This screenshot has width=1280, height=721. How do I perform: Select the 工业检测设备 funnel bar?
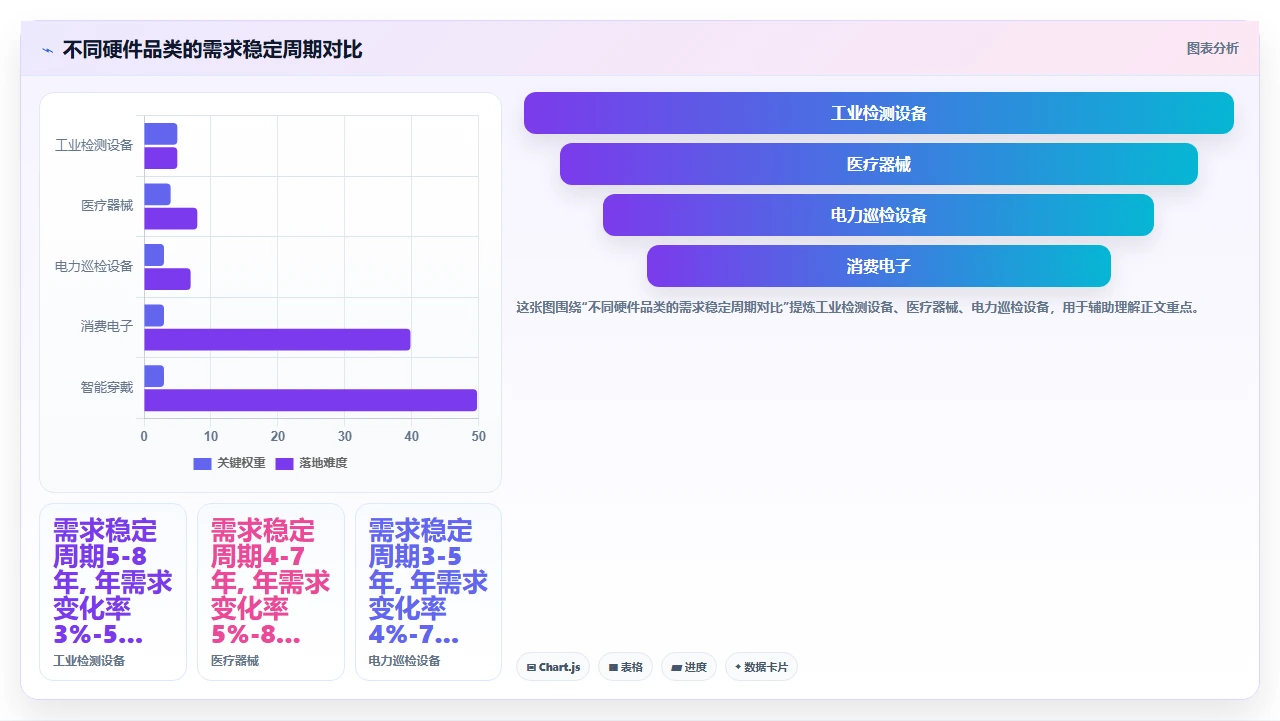pyautogui.click(x=879, y=113)
